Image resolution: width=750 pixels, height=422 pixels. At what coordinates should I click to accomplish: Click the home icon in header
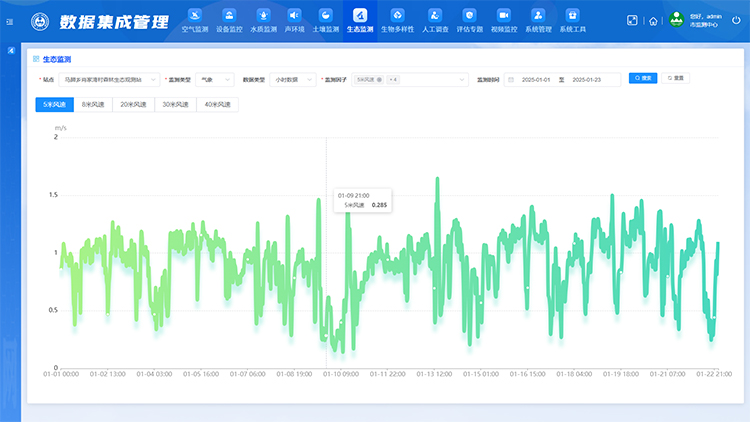pyautogui.click(x=653, y=20)
